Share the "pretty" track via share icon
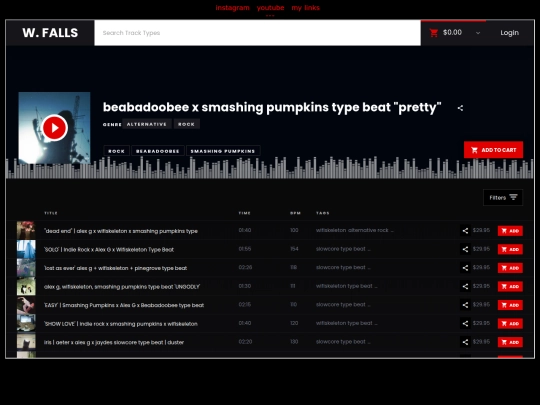The width and height of the screenshot is (540, 405). [x=460, y=108]
